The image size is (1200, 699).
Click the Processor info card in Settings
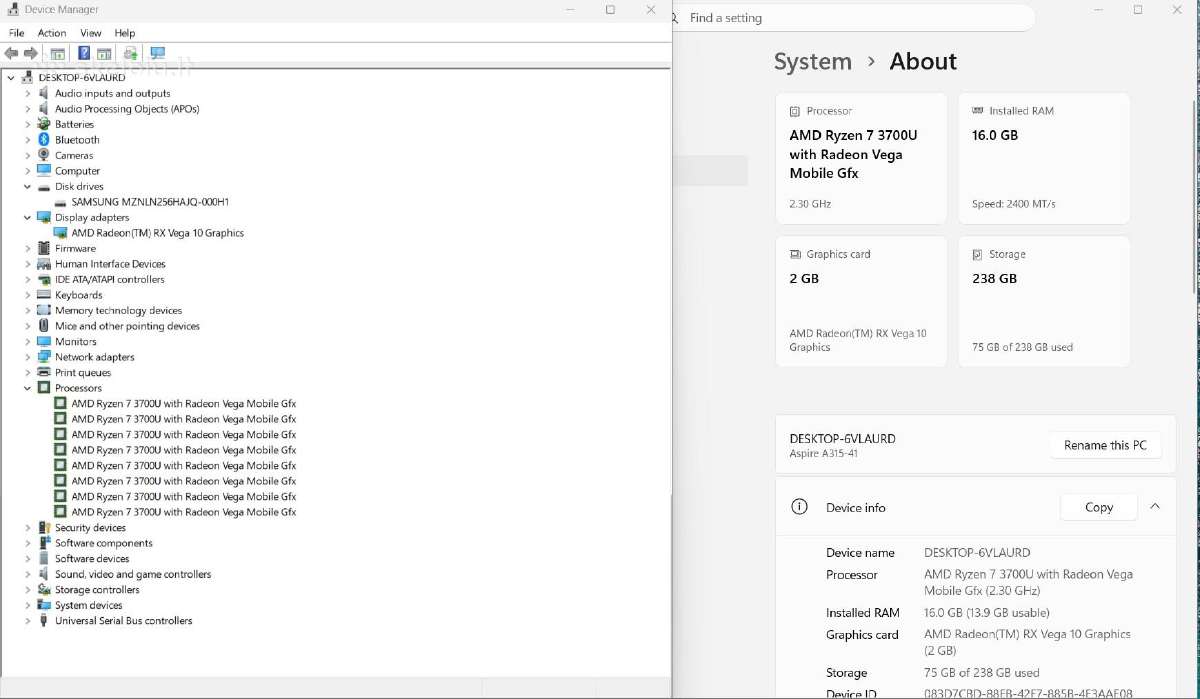(861, 158)
